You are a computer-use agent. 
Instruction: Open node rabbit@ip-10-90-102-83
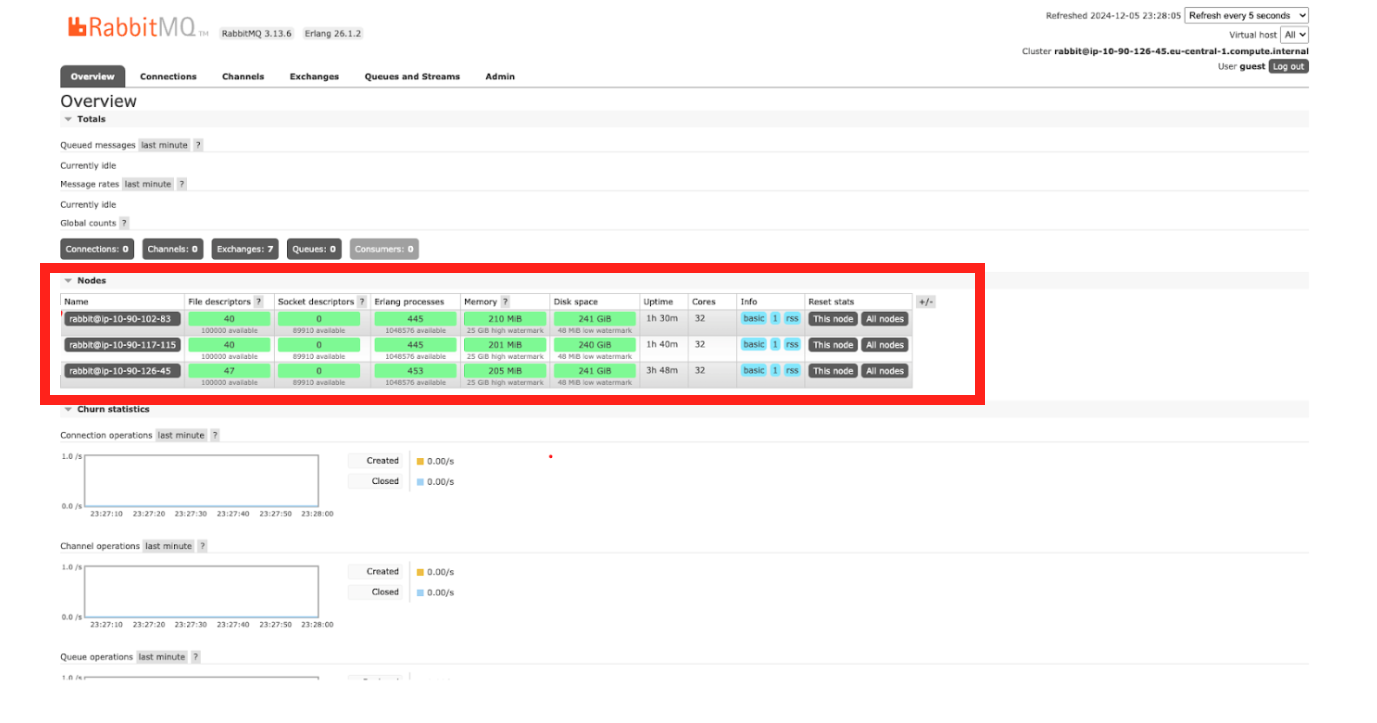pos(123,319)
